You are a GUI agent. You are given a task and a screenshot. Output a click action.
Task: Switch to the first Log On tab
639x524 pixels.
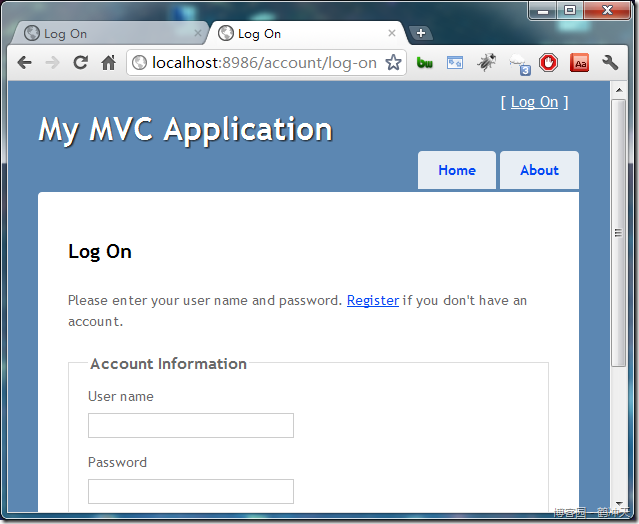(x=108, y=33)
